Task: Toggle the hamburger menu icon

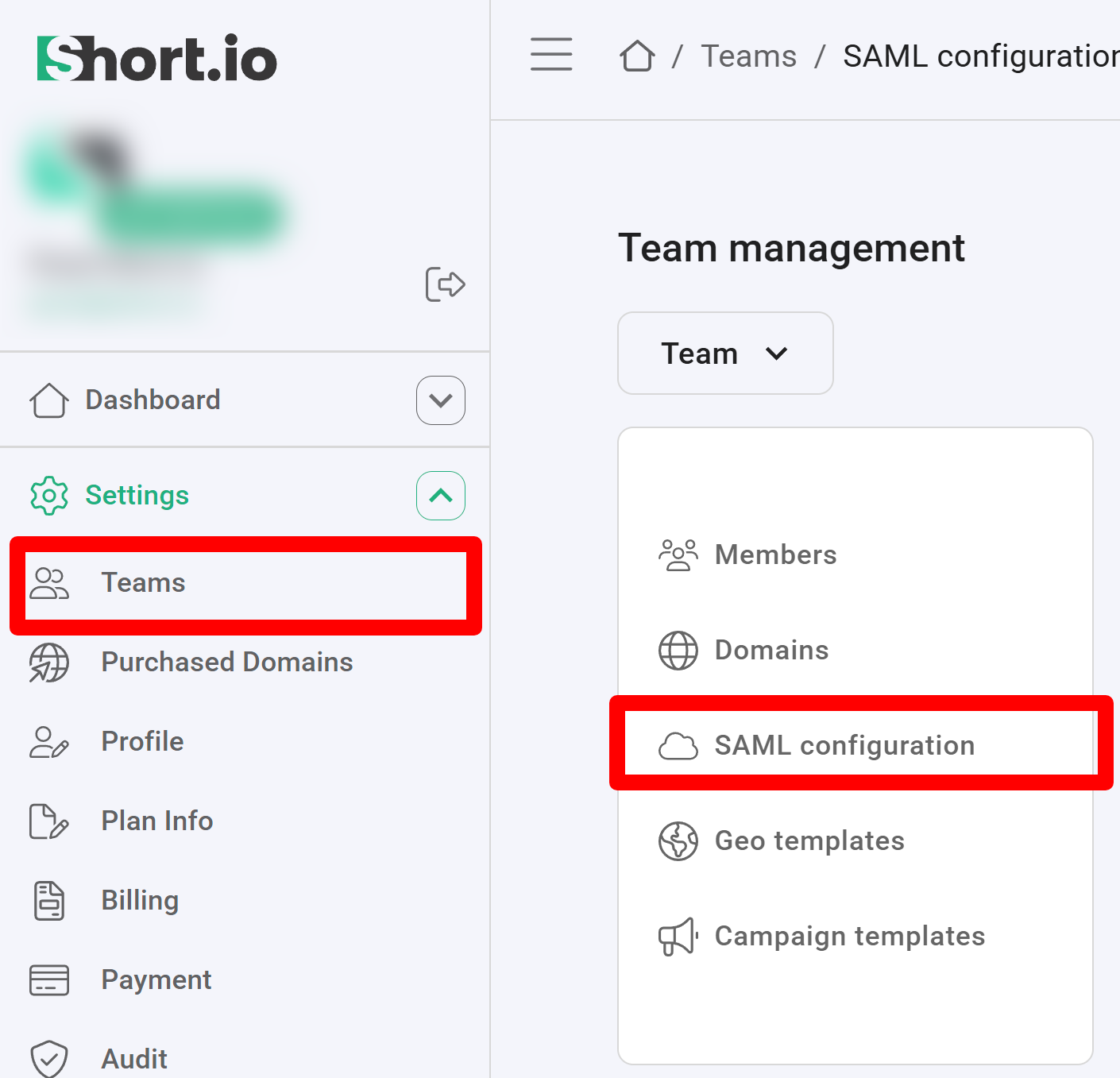Action: click(x=551, y=55)
